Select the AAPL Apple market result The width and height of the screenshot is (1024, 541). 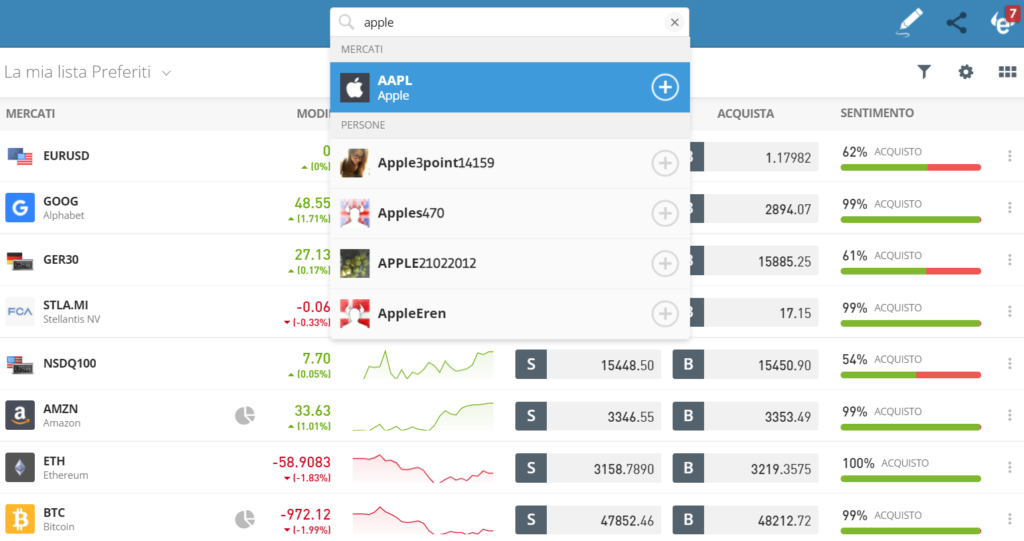[509, 88]
